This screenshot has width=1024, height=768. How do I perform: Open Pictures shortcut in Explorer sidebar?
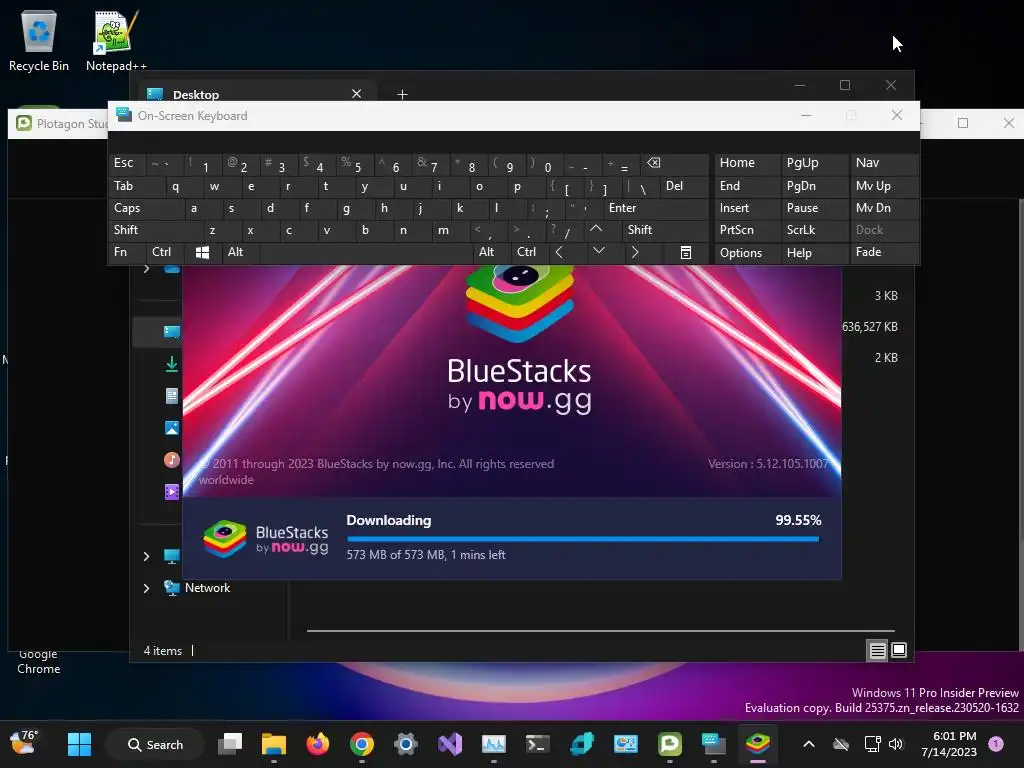172,428
